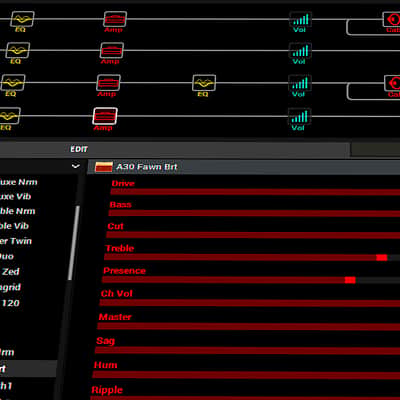Choose the list item ending in 'uxe Vib'

click(15, 196)
